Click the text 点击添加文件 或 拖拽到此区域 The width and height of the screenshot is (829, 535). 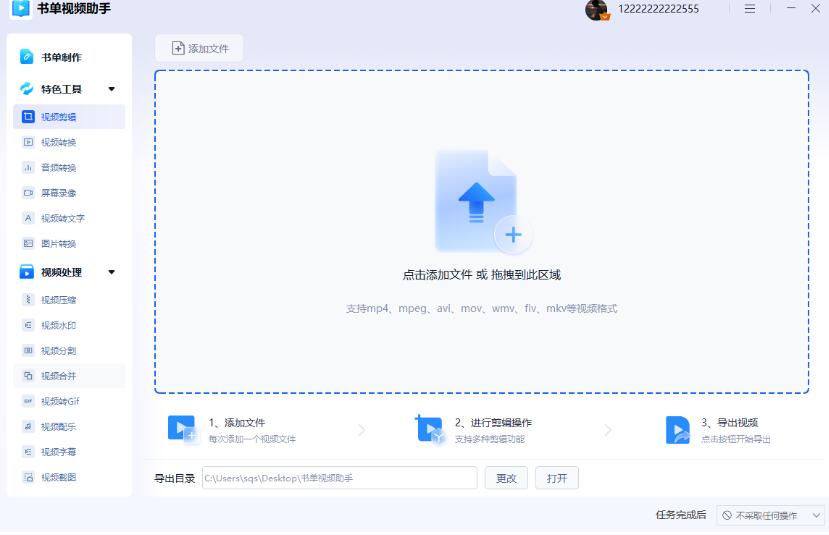(x=482, y=274)
